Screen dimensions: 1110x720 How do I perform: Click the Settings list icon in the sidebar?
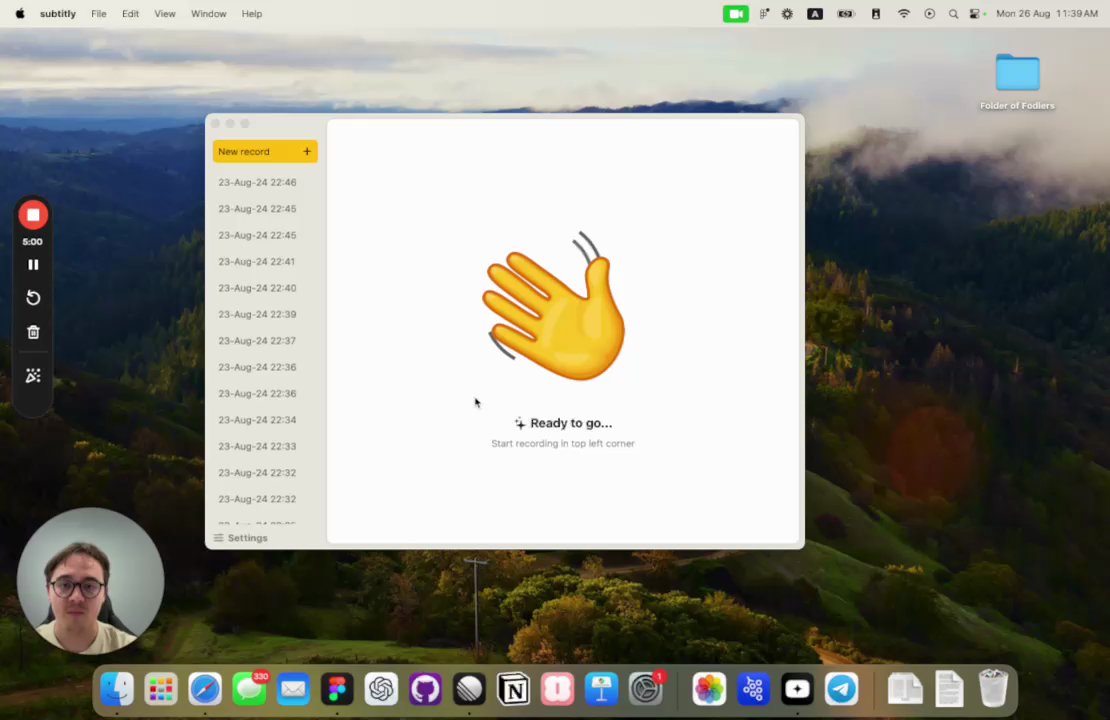click(218, 538)
